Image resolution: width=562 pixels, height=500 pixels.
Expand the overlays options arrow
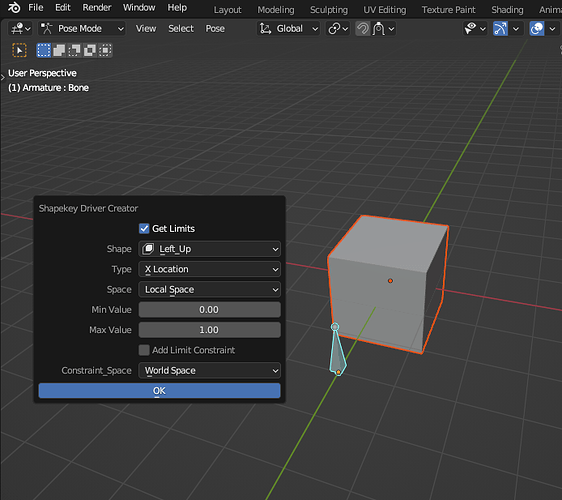(x=552, y=29)
